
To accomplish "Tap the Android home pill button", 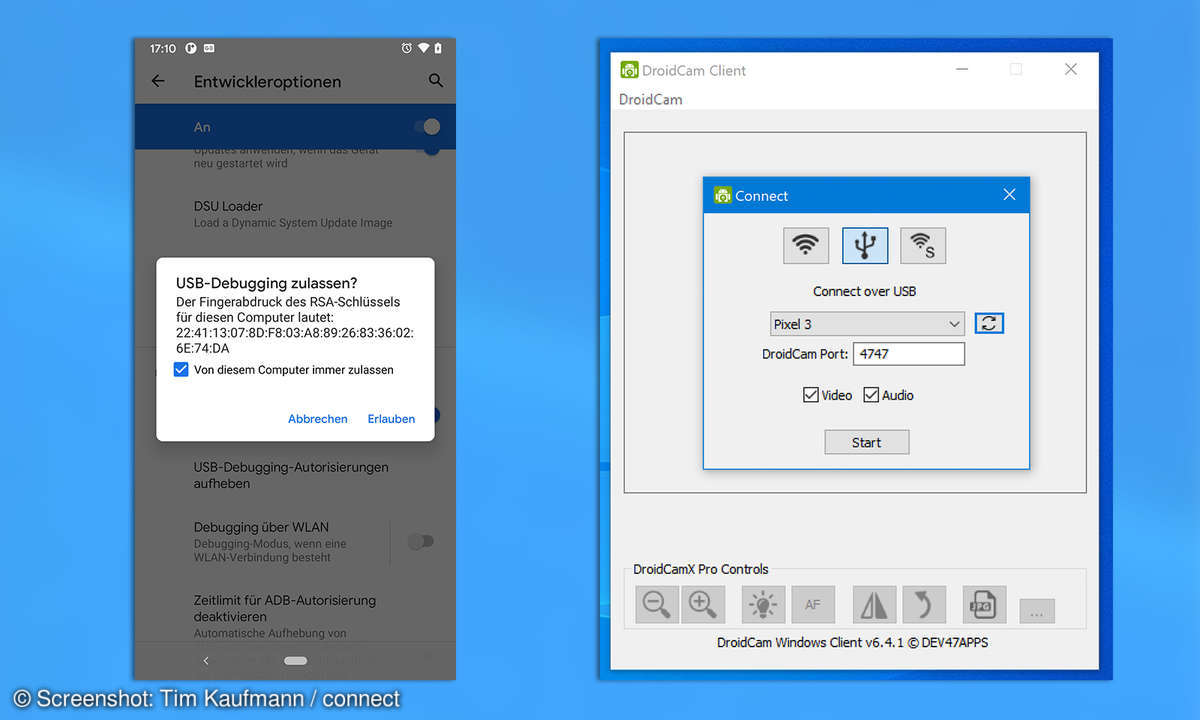I will coord(295,661).
